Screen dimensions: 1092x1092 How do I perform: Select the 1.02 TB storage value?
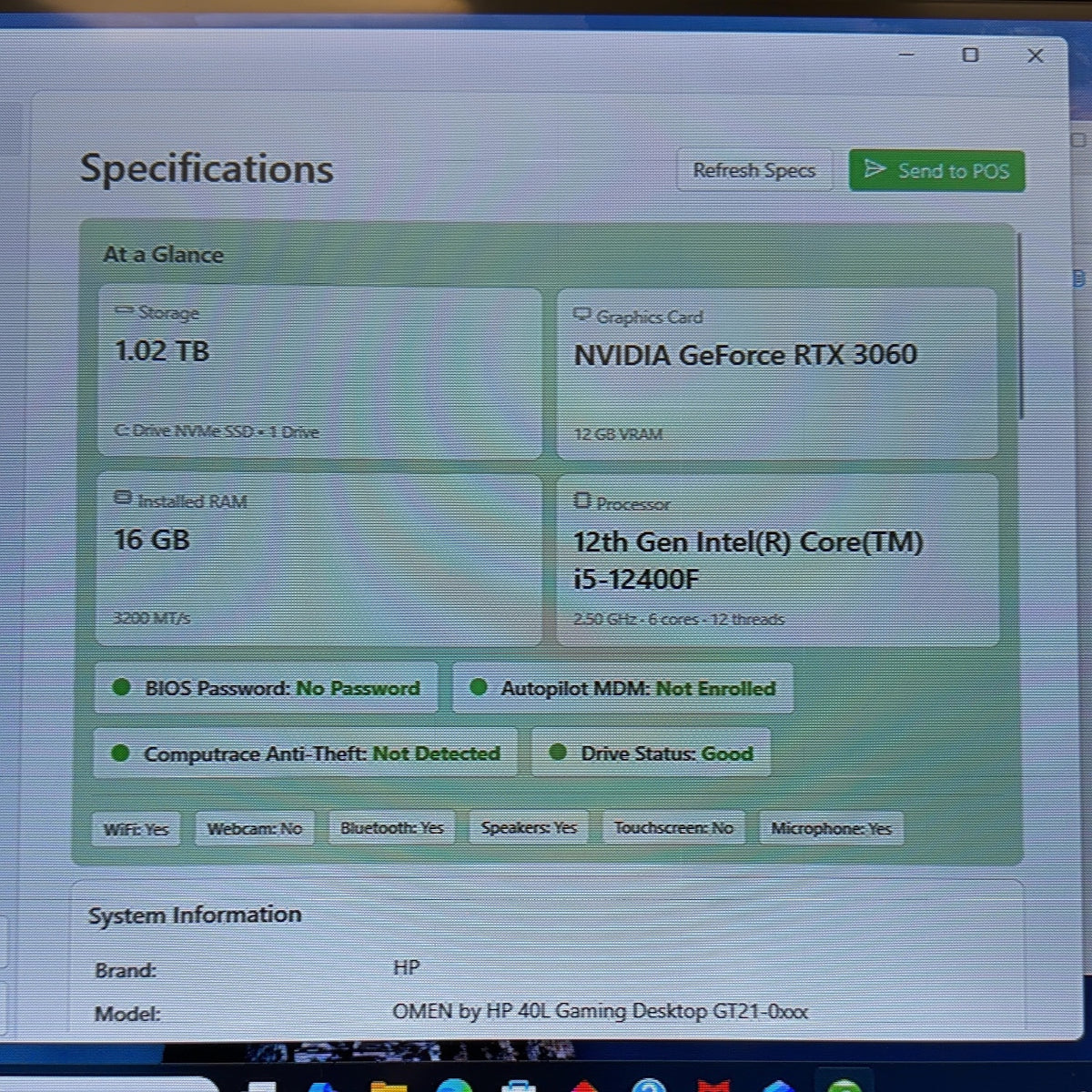point(162,350)
